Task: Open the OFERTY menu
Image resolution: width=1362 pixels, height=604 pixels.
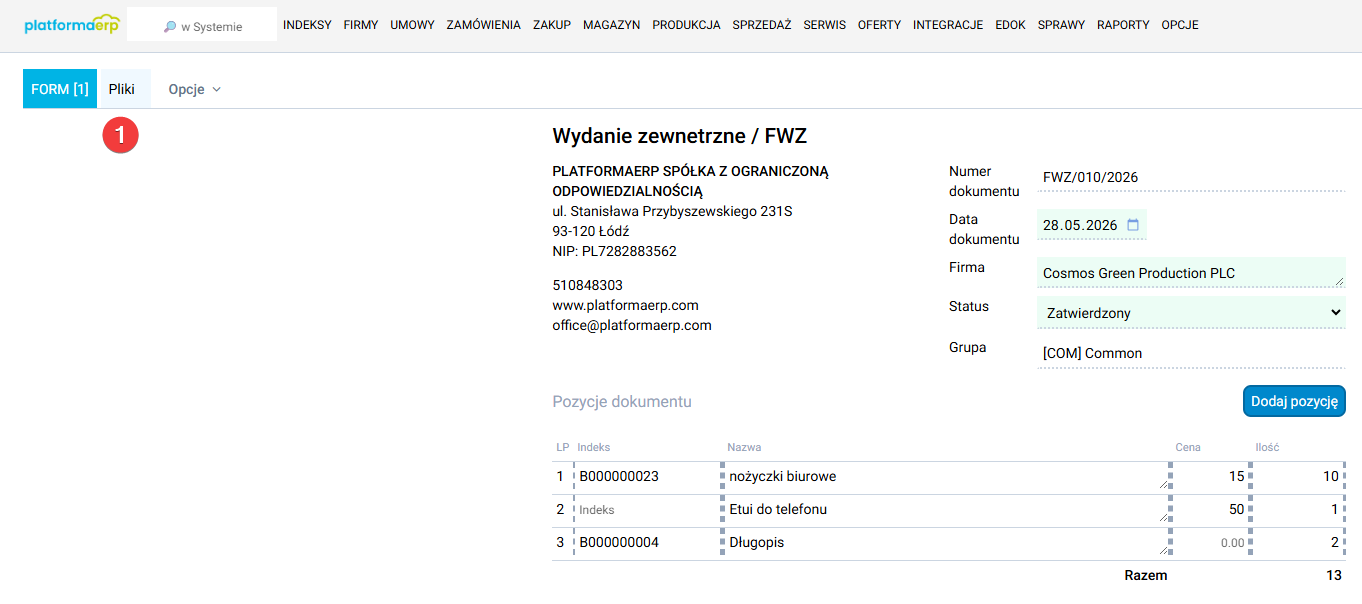Action: 880,25
